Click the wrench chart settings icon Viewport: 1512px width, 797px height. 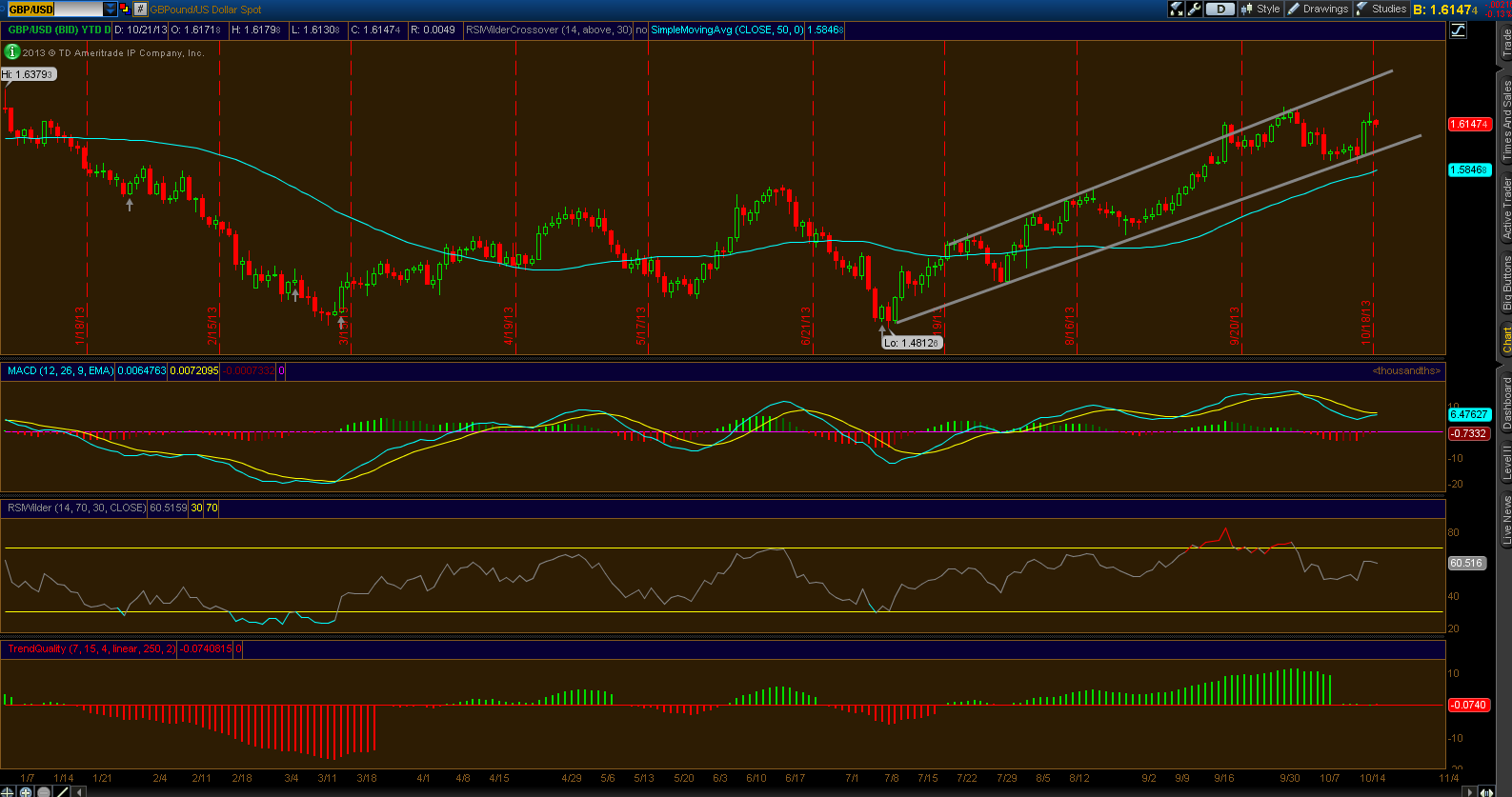[1194, 9]
